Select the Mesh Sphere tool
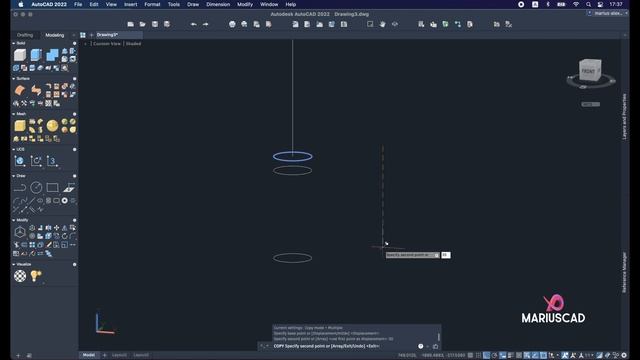The height and width of the screenshot is (360, 640). pyautogui.click(x=52, y=126)
